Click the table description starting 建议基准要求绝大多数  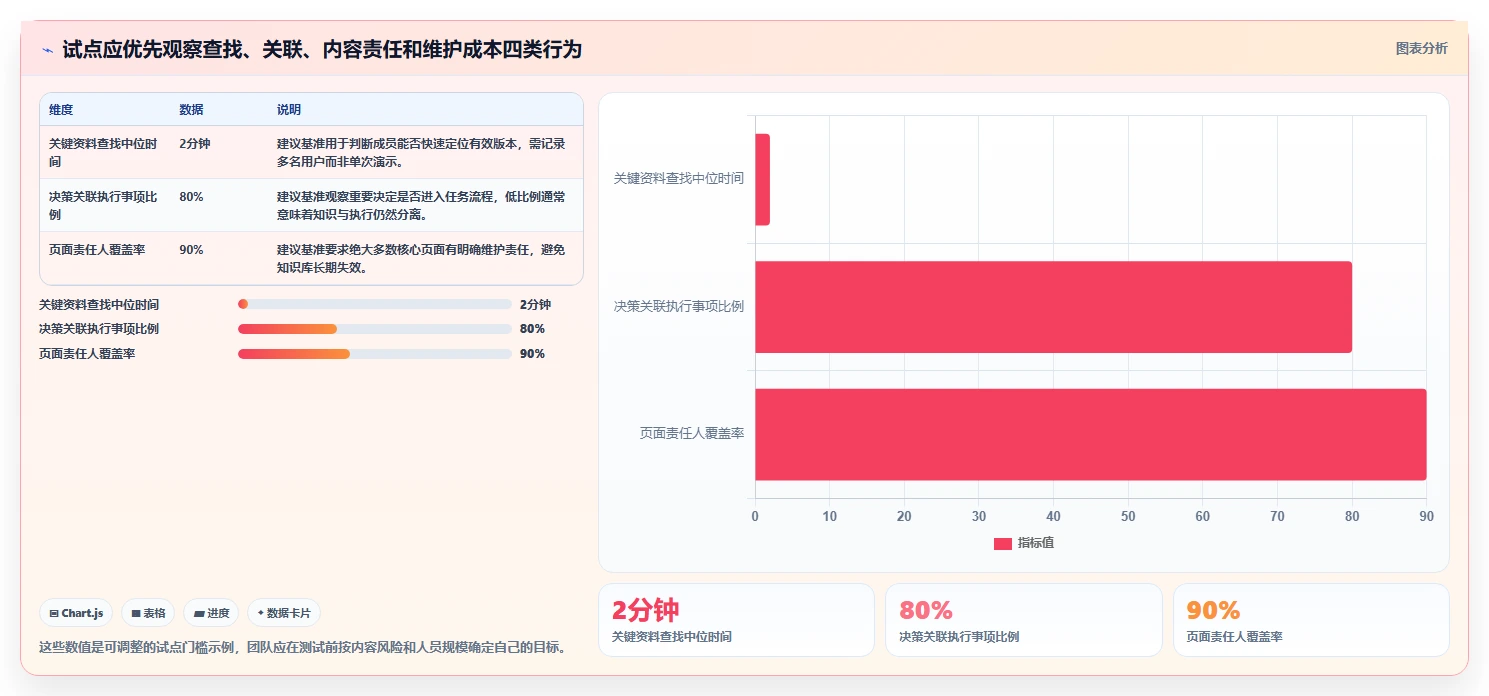coord(421,258)
